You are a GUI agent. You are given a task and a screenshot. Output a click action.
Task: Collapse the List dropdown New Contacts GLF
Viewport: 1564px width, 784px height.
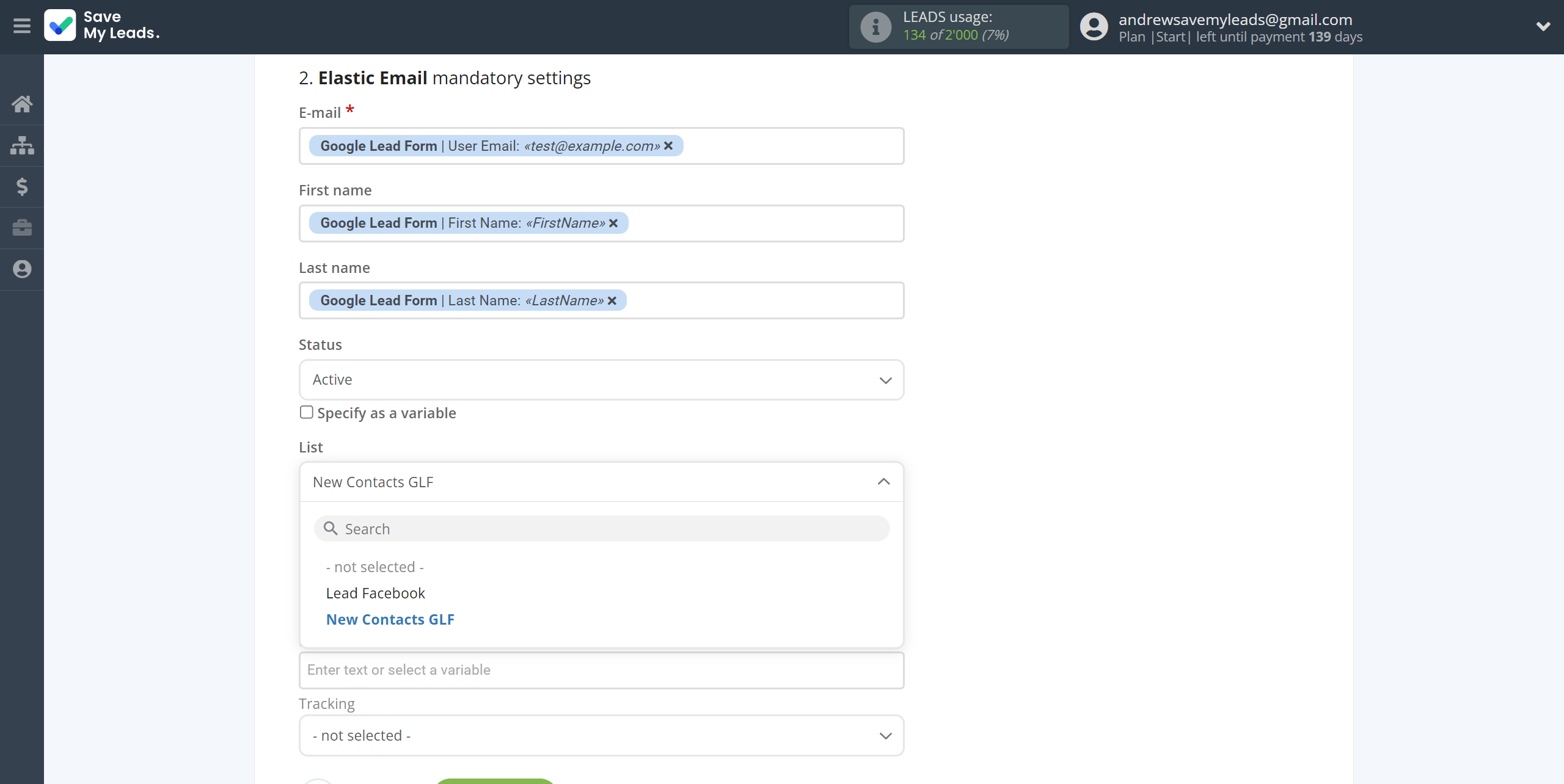(x=601, y=482)
